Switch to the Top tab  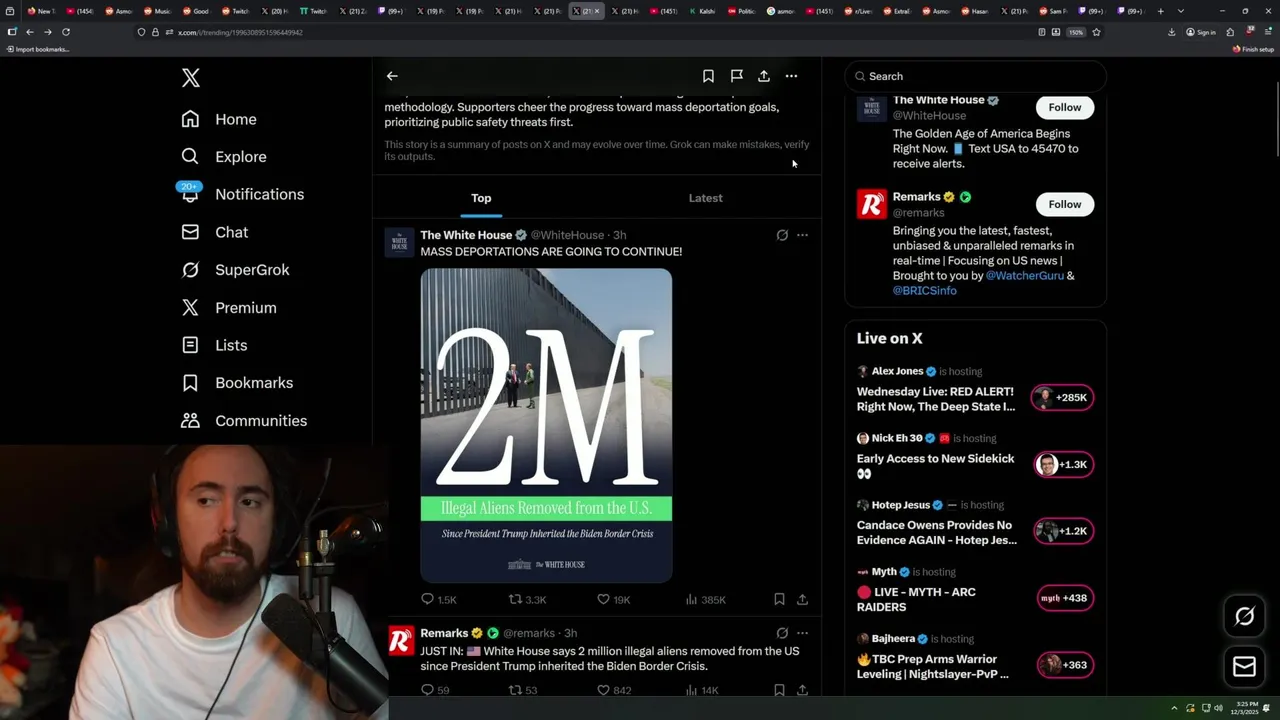[481, 198]
